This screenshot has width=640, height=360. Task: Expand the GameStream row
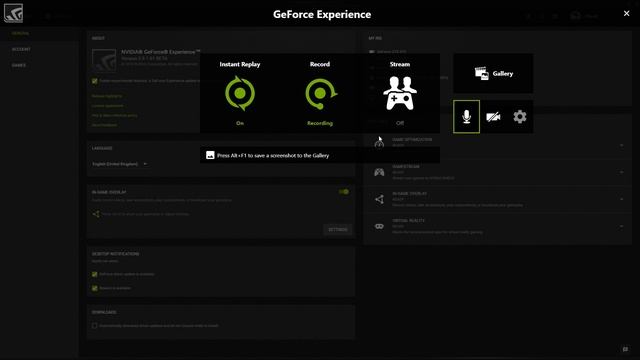point(622,172)
